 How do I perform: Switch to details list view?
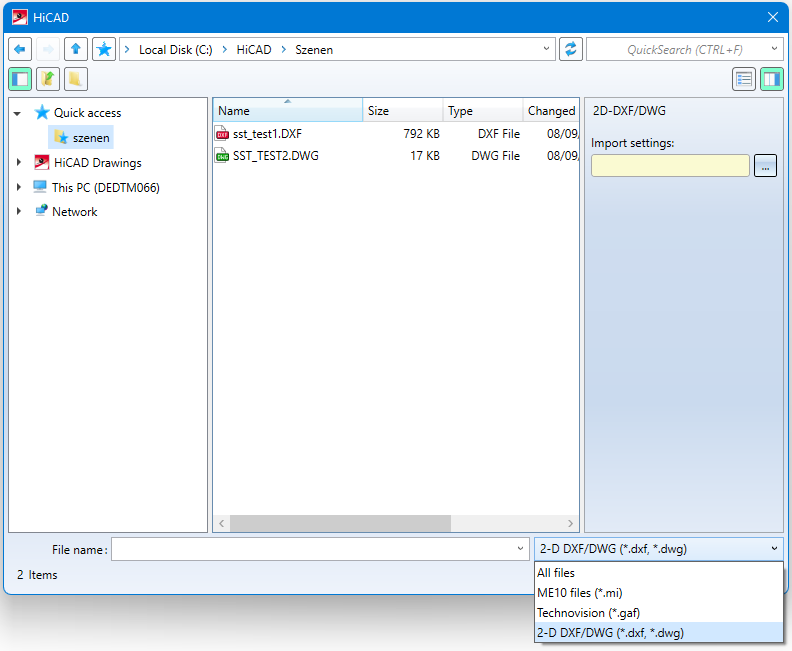click(x=744, y=79)
